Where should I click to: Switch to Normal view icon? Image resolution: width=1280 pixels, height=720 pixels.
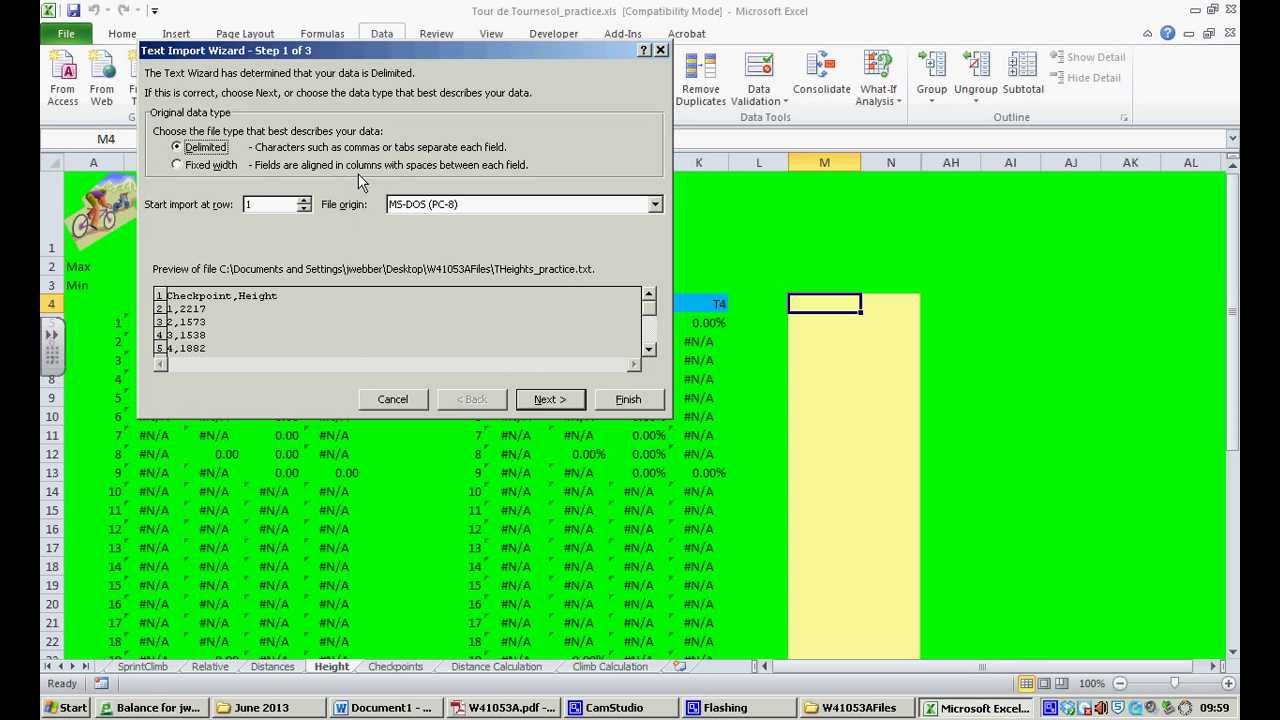click(1027, 684)
